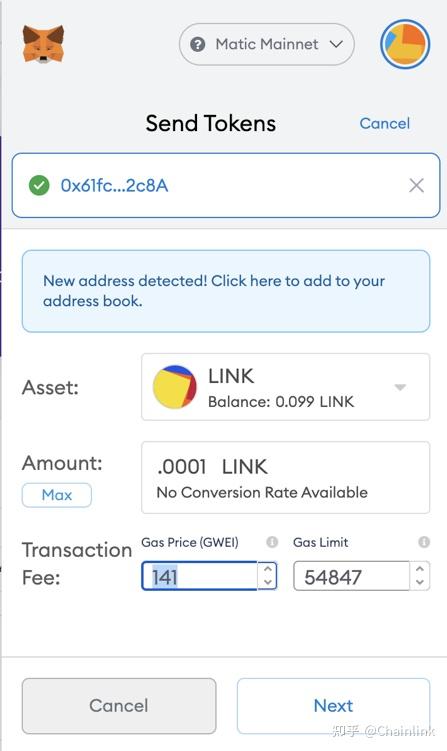The height and width of the screenshot is (751, 447).
Task: Open Gas Price info tooltip icon
Action: pyautogui.click(x=272, y=542)
